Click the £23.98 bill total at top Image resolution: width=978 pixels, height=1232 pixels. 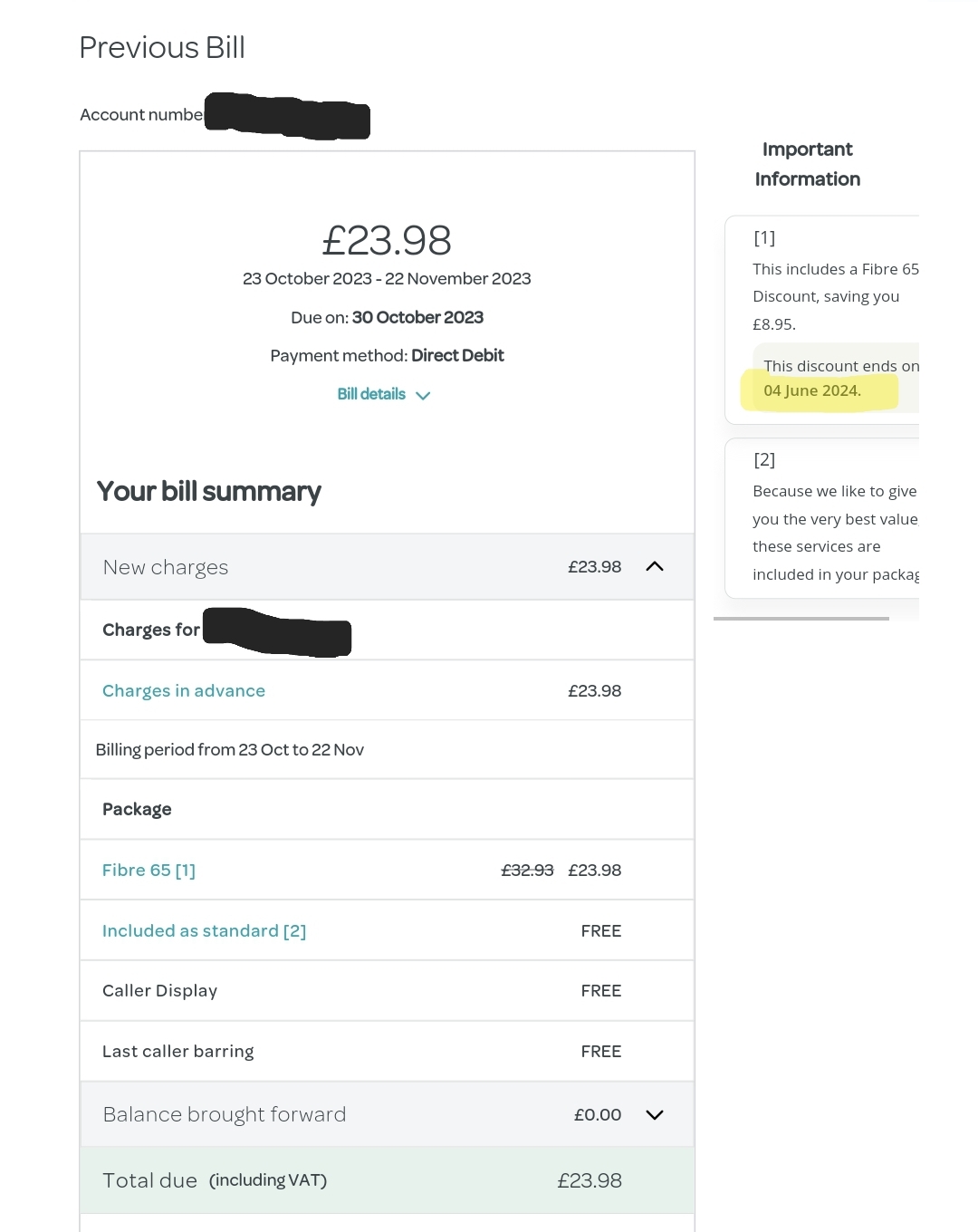(x=388, y=239)
